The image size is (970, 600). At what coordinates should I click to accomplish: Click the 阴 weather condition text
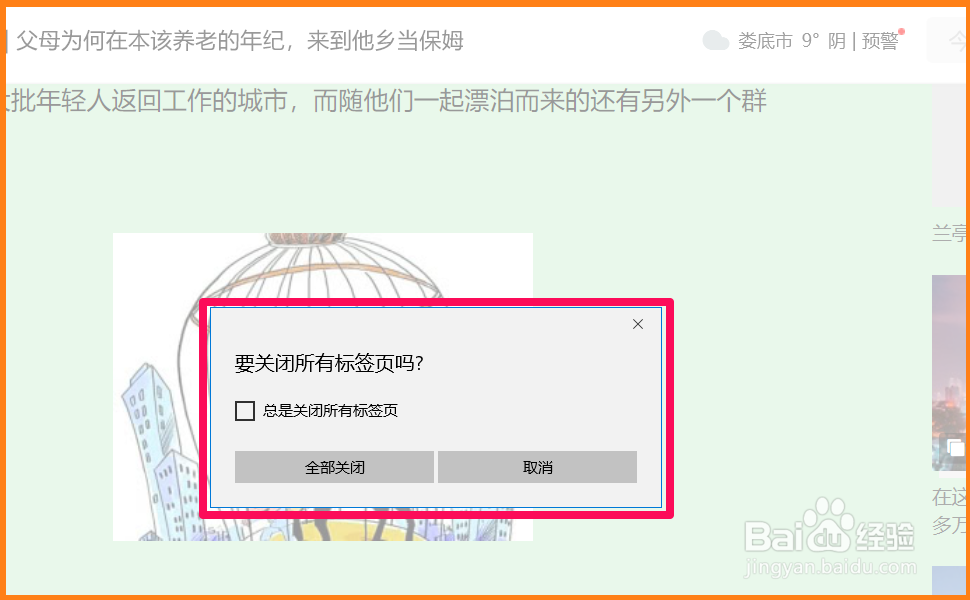coord(837,41)
